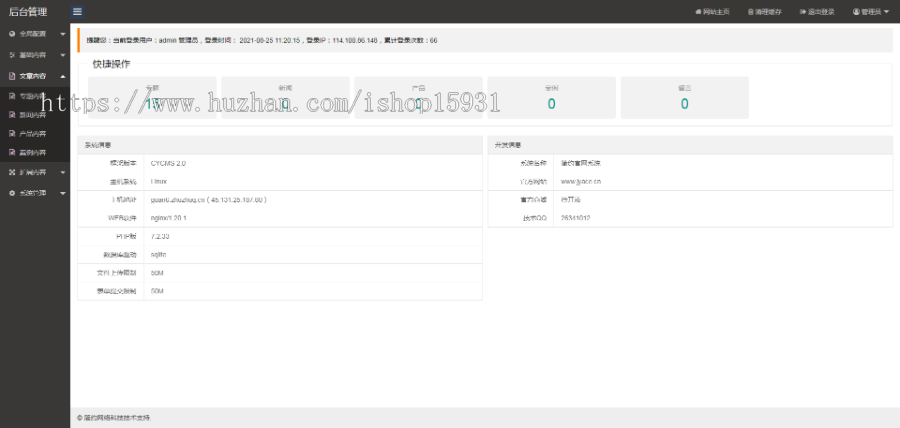
Task: Click the sign-out icon for 退出登录
Action: (803, 11)
